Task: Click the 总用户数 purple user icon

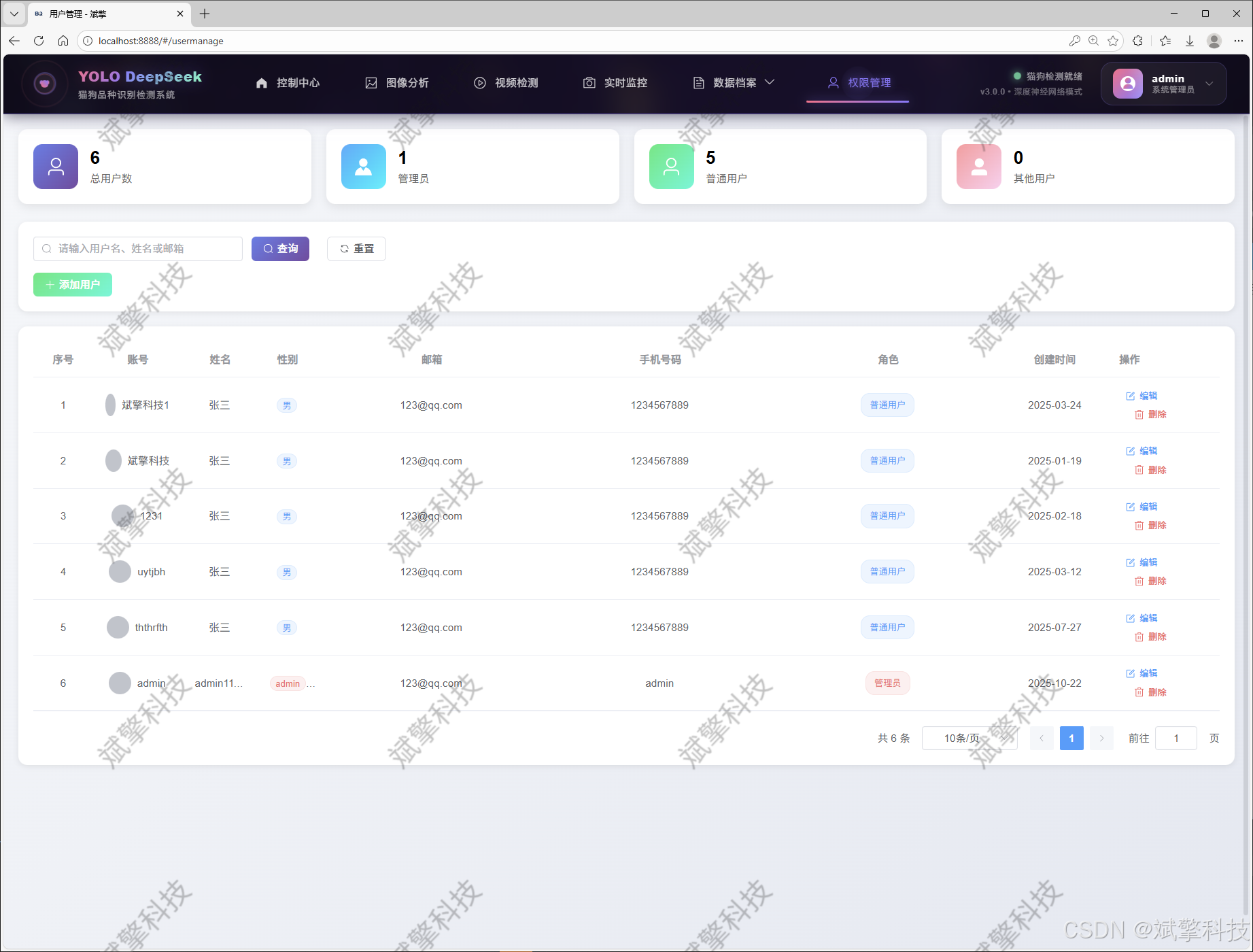Action: coord(56,166)
